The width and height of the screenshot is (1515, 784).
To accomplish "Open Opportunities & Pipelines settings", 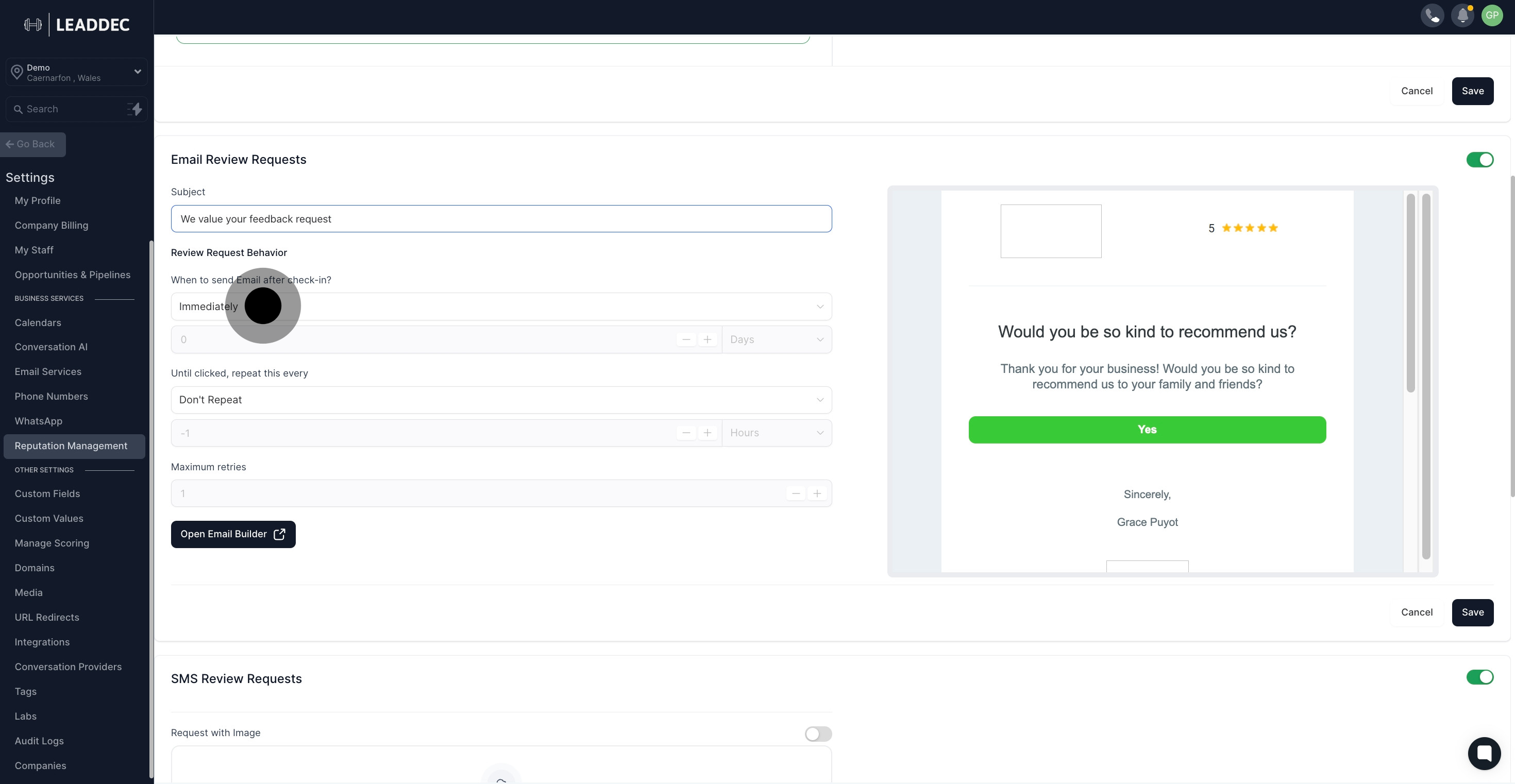I will tap(72, 275).
